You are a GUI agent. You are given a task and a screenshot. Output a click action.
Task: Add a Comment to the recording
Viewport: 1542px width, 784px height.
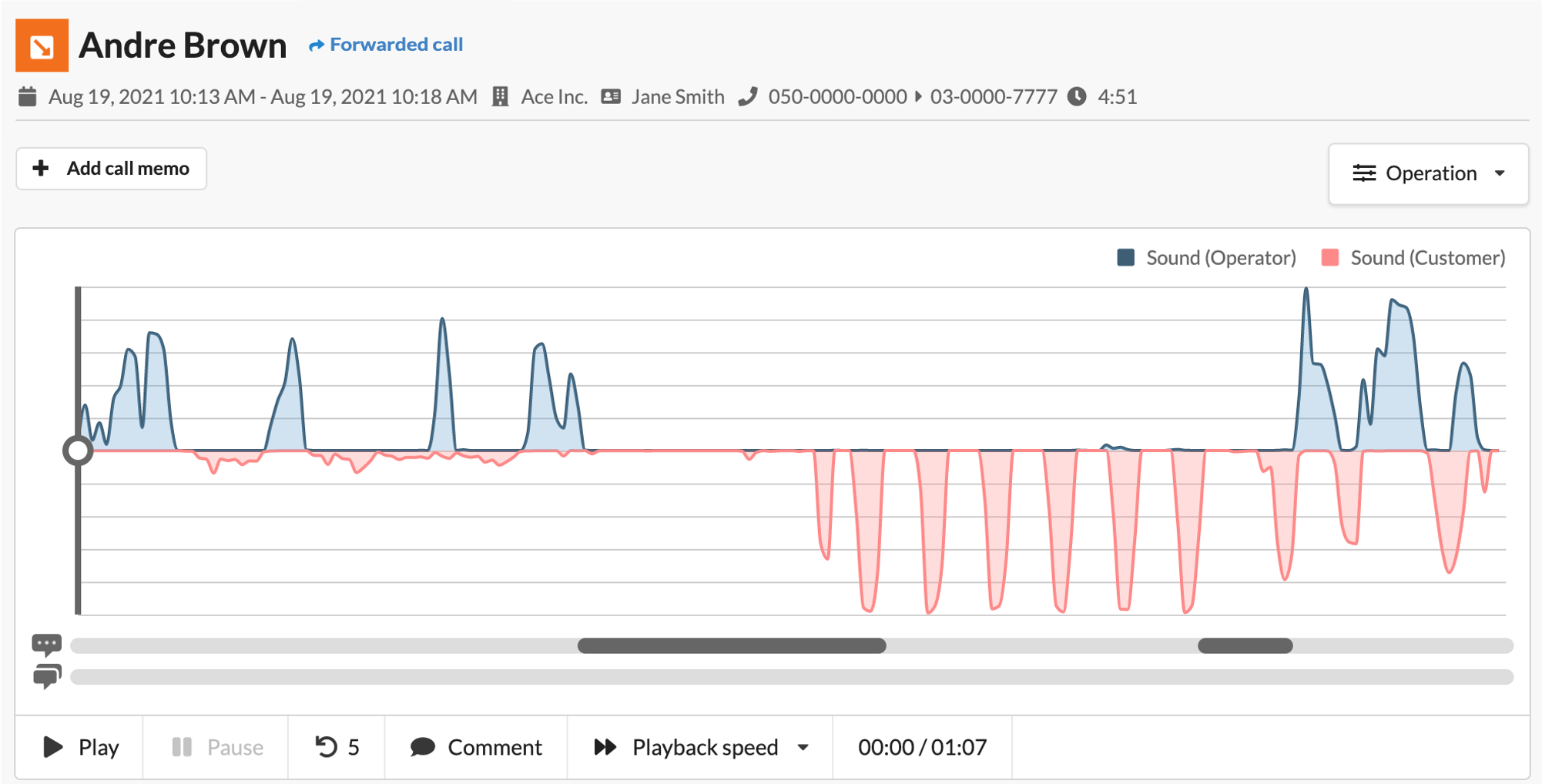tap(476, 747)
